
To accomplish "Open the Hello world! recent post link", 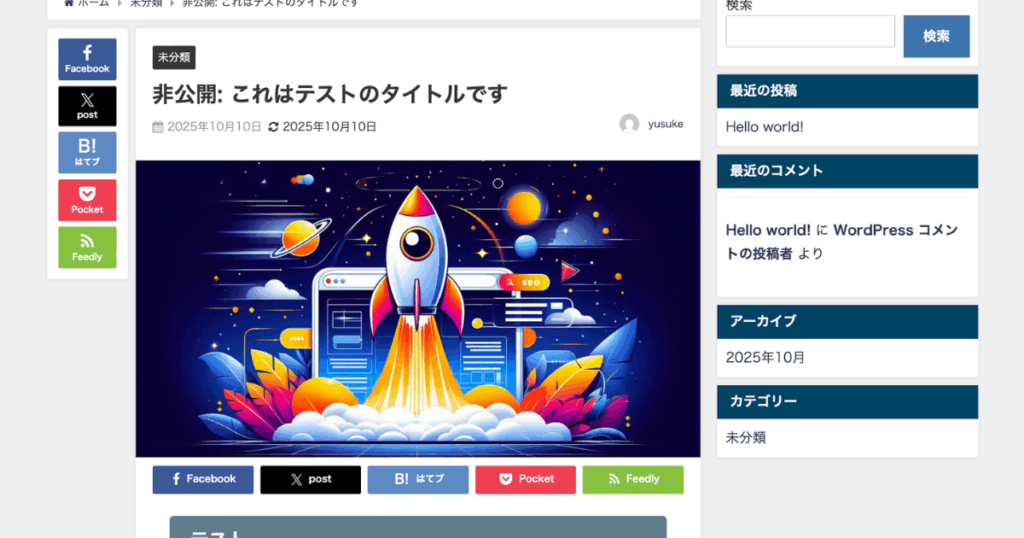I will 764,127.
